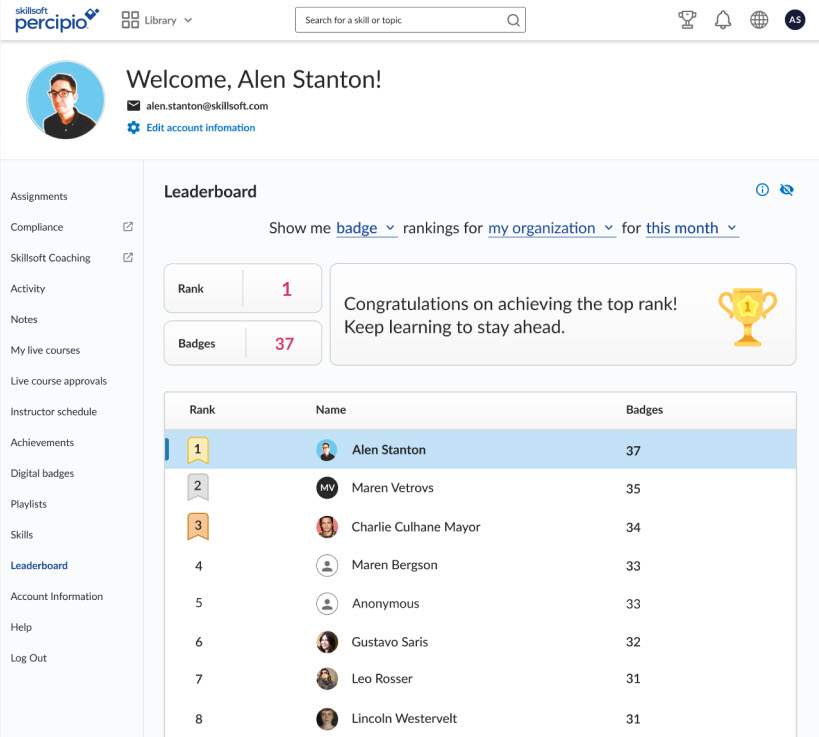Go to Assignments in the sidebar
This screenshot has height=737, width=819.
click(x=39, y=196)
